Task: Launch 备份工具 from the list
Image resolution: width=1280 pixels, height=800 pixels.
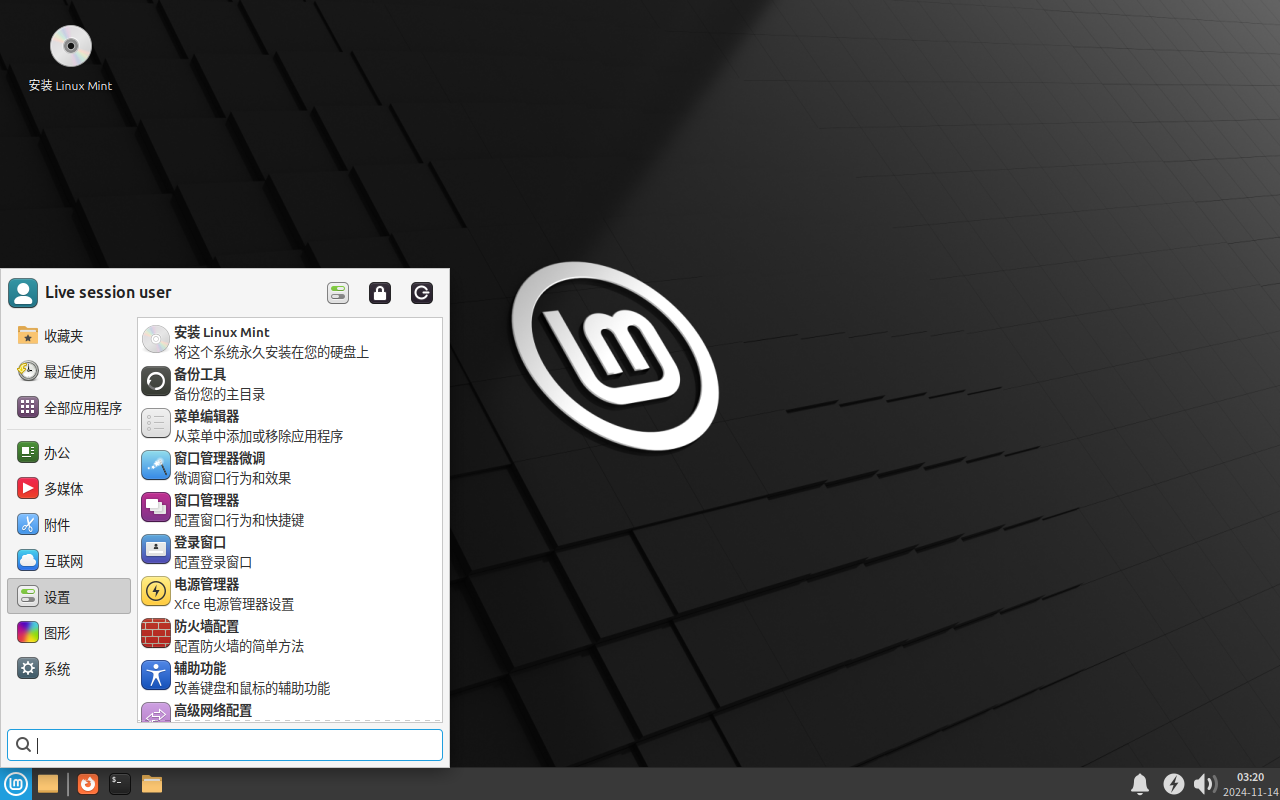Action: (290, 384)
